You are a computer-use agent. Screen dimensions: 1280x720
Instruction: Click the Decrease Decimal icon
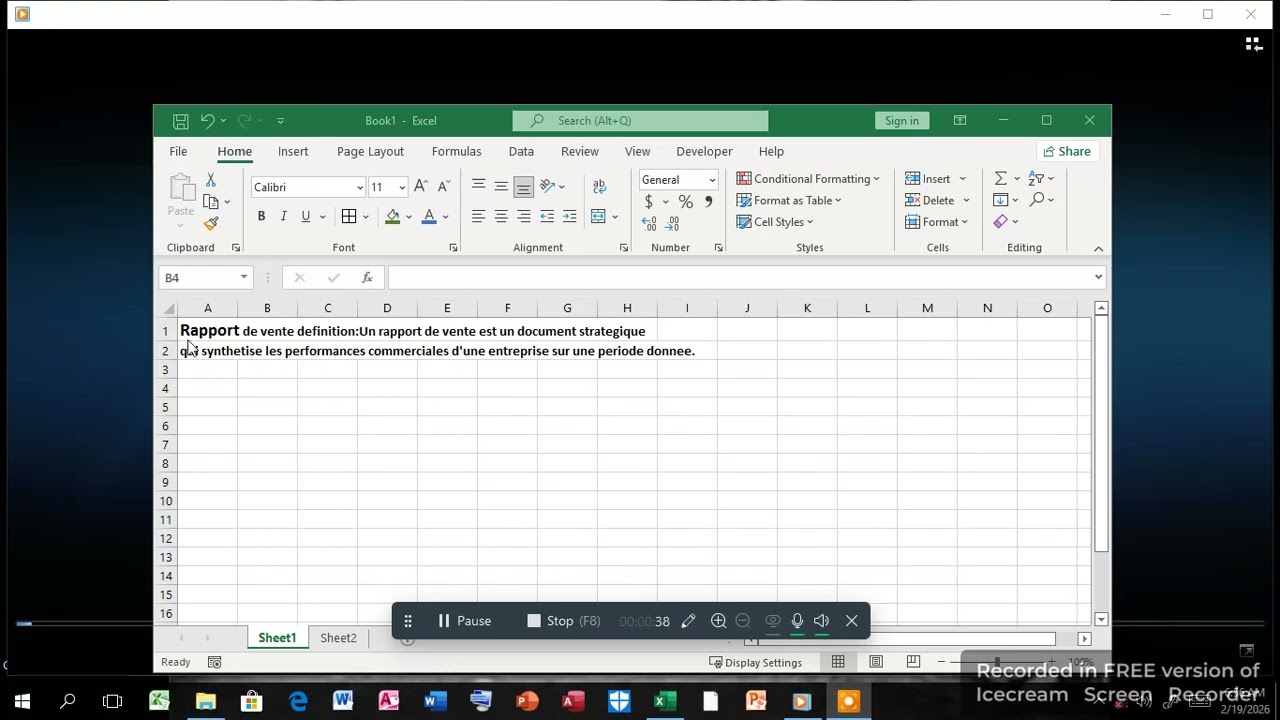point(673,223)
